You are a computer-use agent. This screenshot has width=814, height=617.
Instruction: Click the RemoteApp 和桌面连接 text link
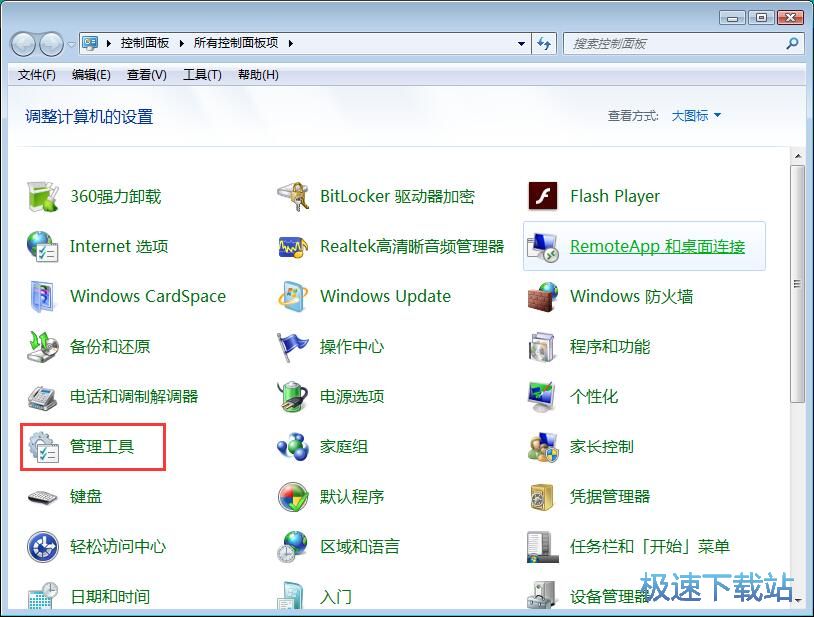click(657, 246)
